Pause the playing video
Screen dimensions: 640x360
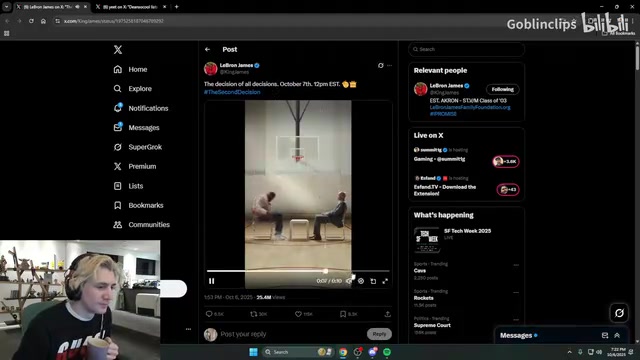click(211, 281)
